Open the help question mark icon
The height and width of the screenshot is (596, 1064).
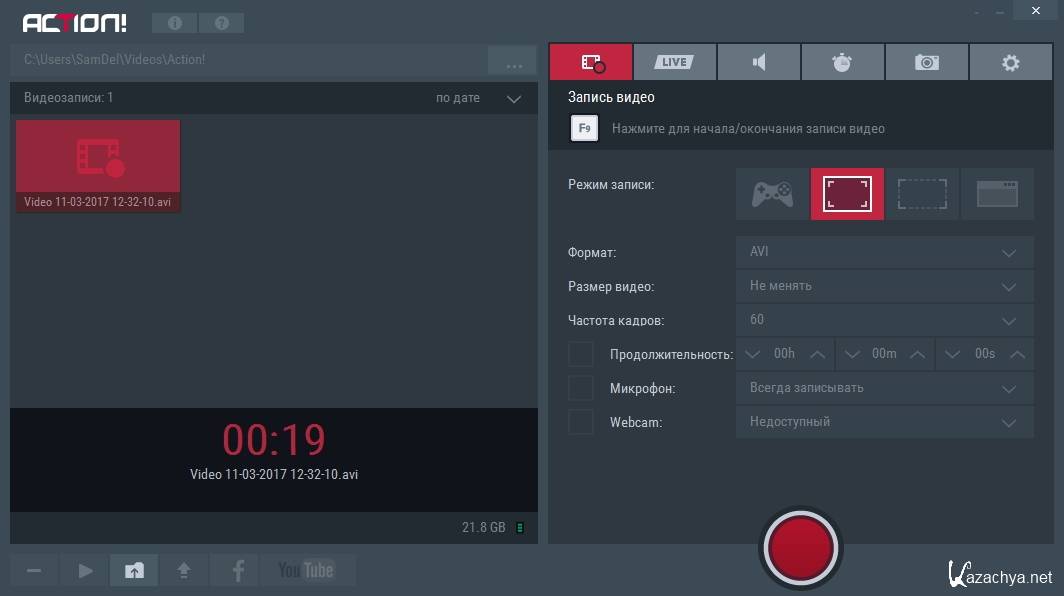pyautogui.click(x=221, y=23)
